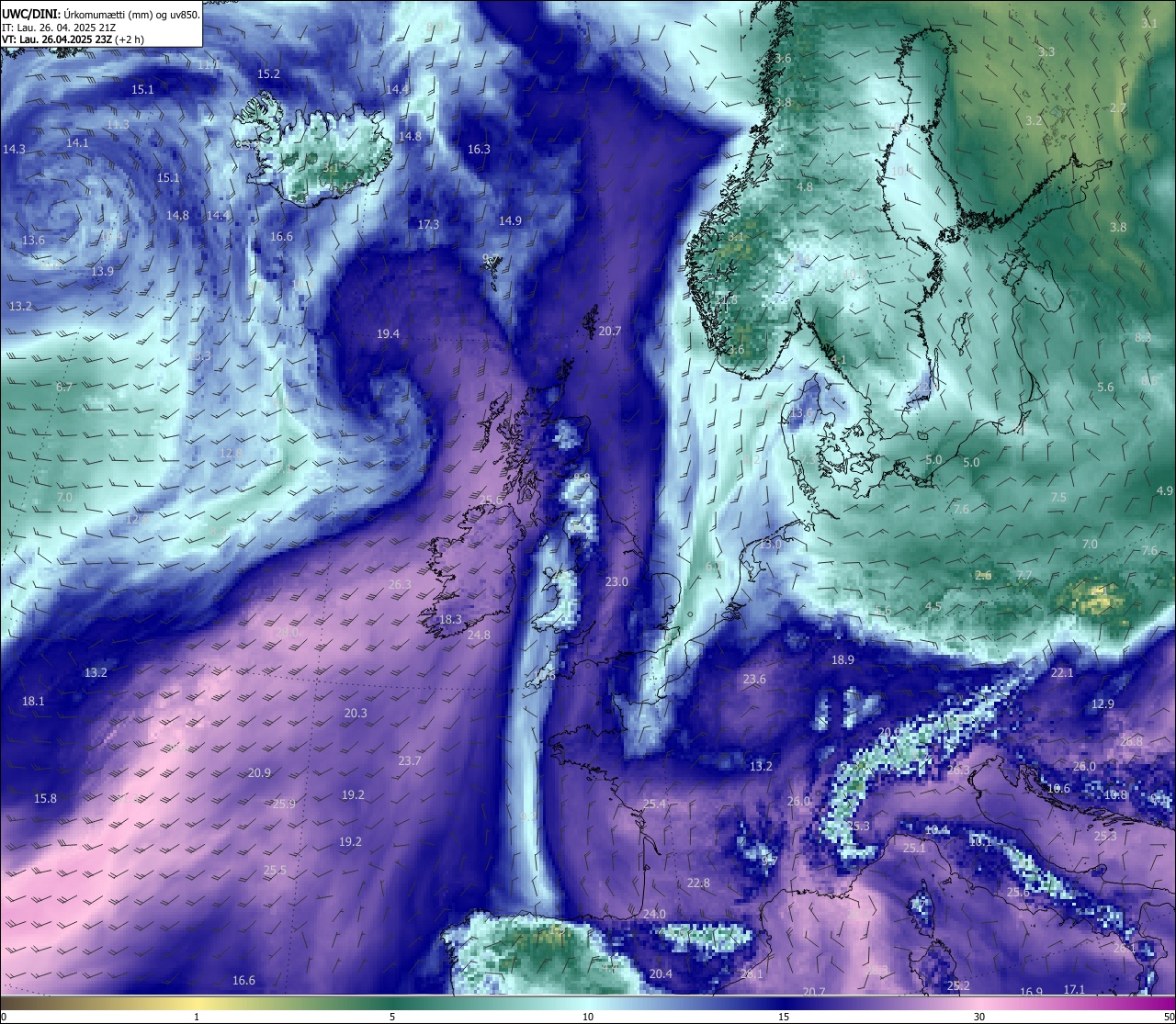Click the 3.2 value label
The width and height of the screenshot is (1176, 1024).
coord(1034,120)
